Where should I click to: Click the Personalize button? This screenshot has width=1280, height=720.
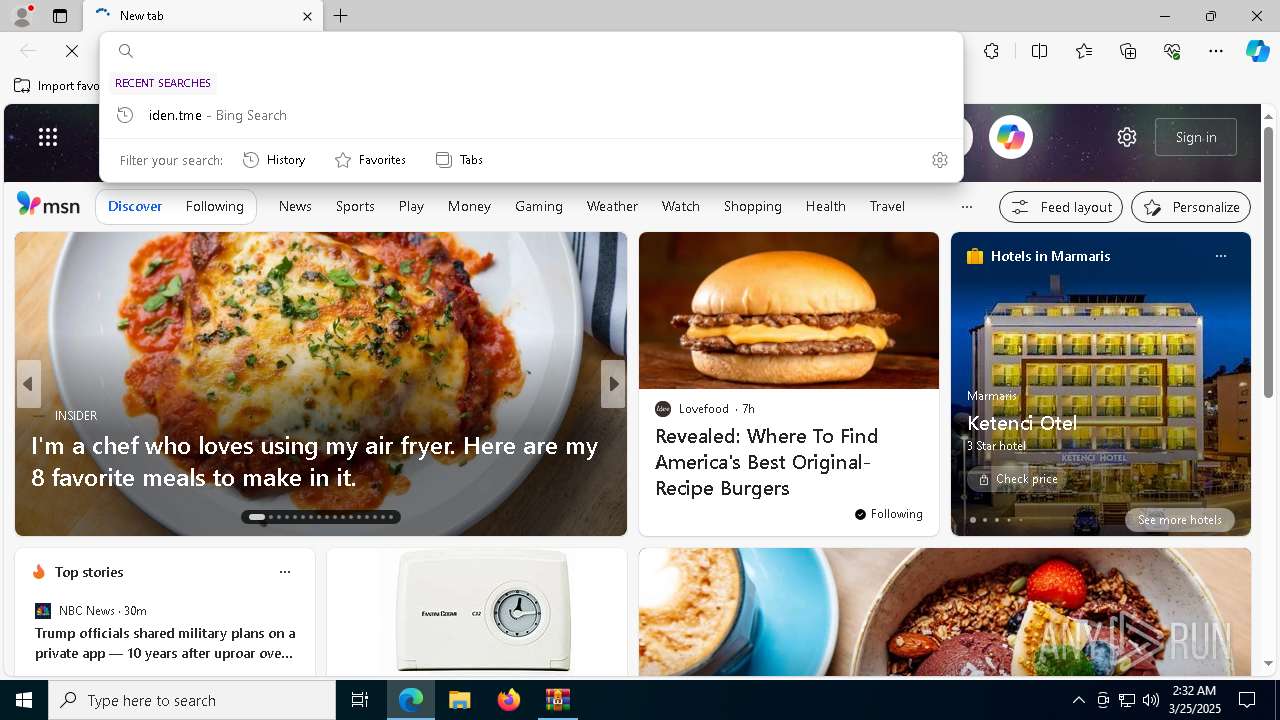pos(1191,207)
